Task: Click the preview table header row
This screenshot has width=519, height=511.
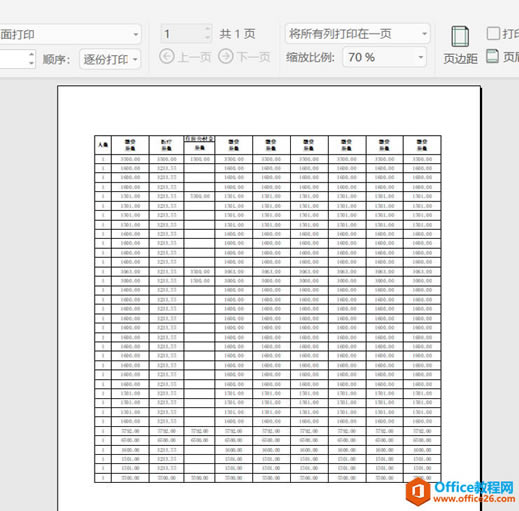Action: coord(268,145)
